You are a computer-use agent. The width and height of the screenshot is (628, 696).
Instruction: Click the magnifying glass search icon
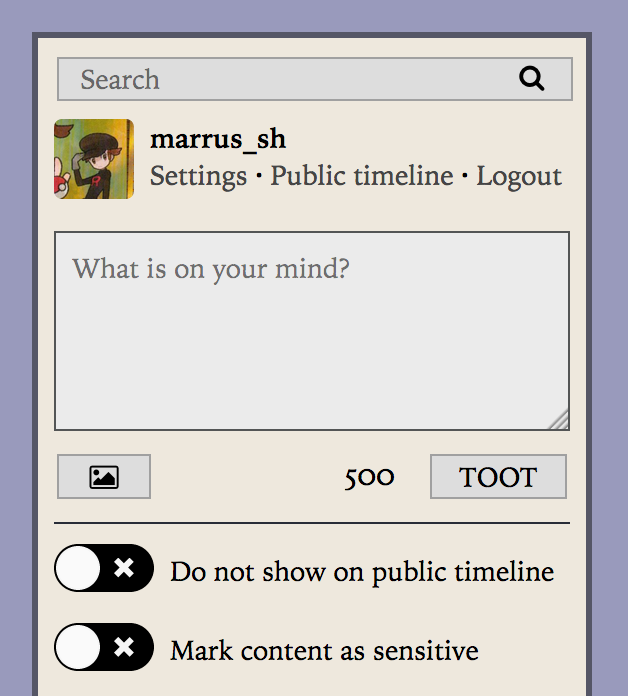531,79
